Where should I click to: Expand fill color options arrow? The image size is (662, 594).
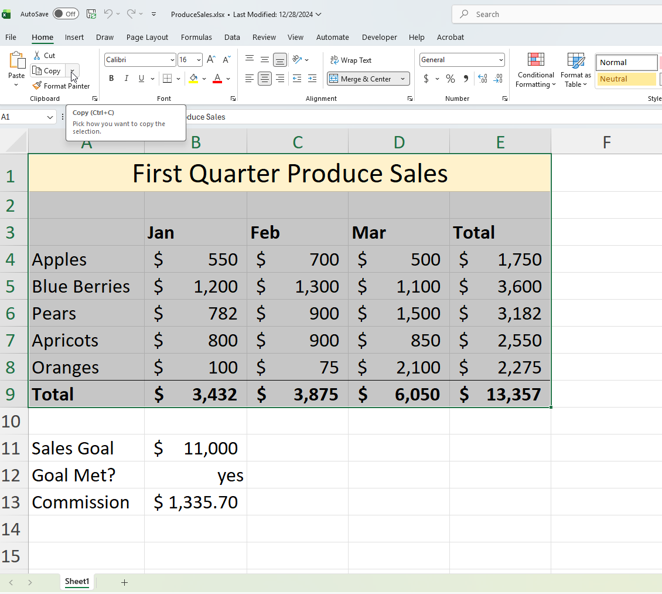point(204,79)
